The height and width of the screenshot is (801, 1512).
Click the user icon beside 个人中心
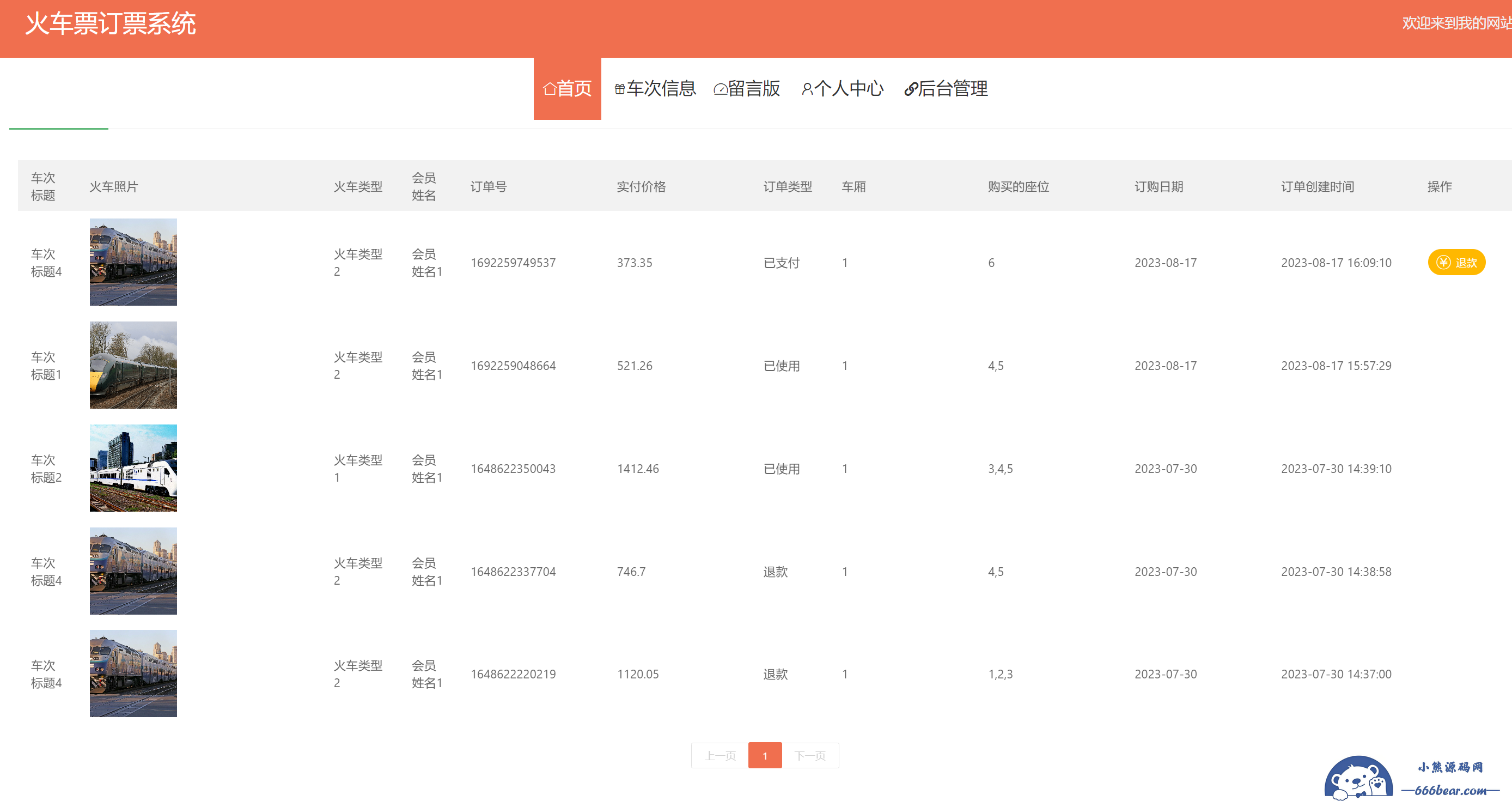807,89
